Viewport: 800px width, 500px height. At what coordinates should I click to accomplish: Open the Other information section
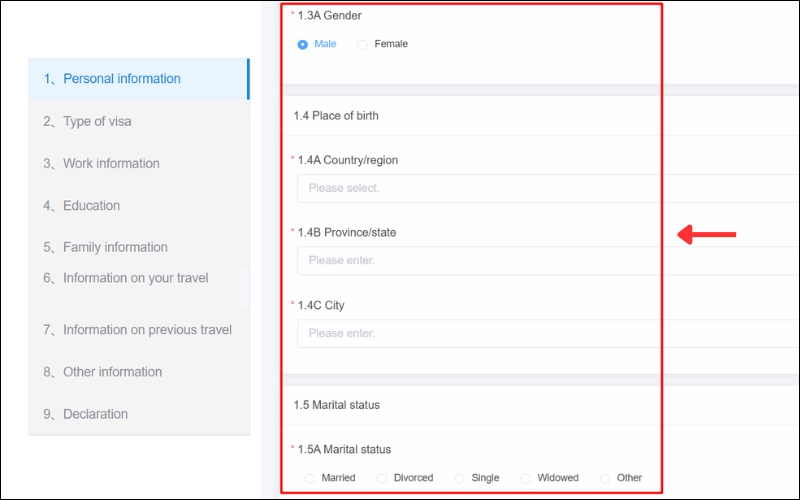112,372
